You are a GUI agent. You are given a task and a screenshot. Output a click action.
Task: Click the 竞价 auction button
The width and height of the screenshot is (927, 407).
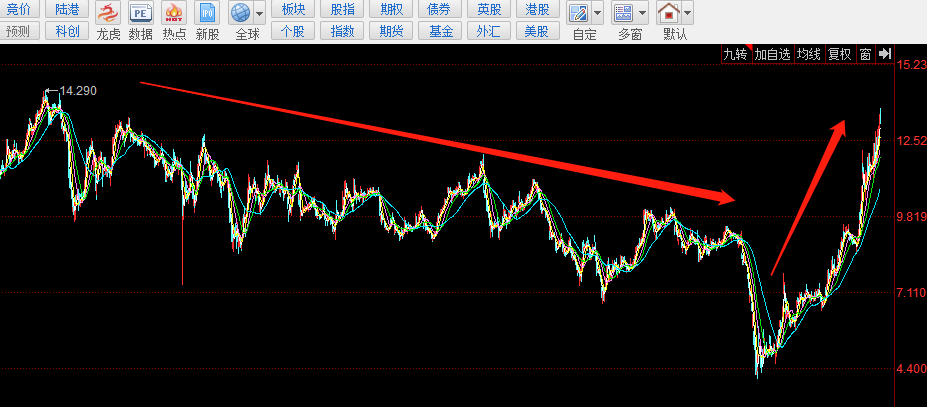(x=18, y=9)
